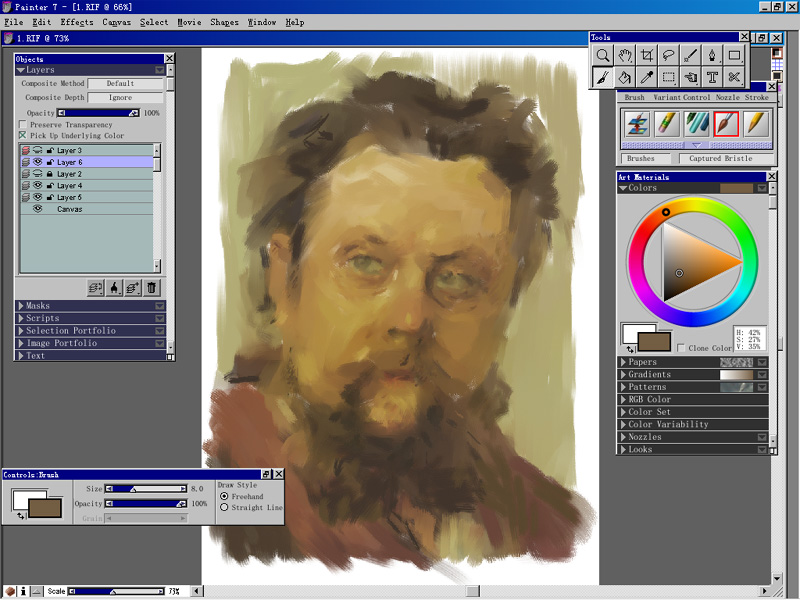Select the Lasso tool

(668, 55)
